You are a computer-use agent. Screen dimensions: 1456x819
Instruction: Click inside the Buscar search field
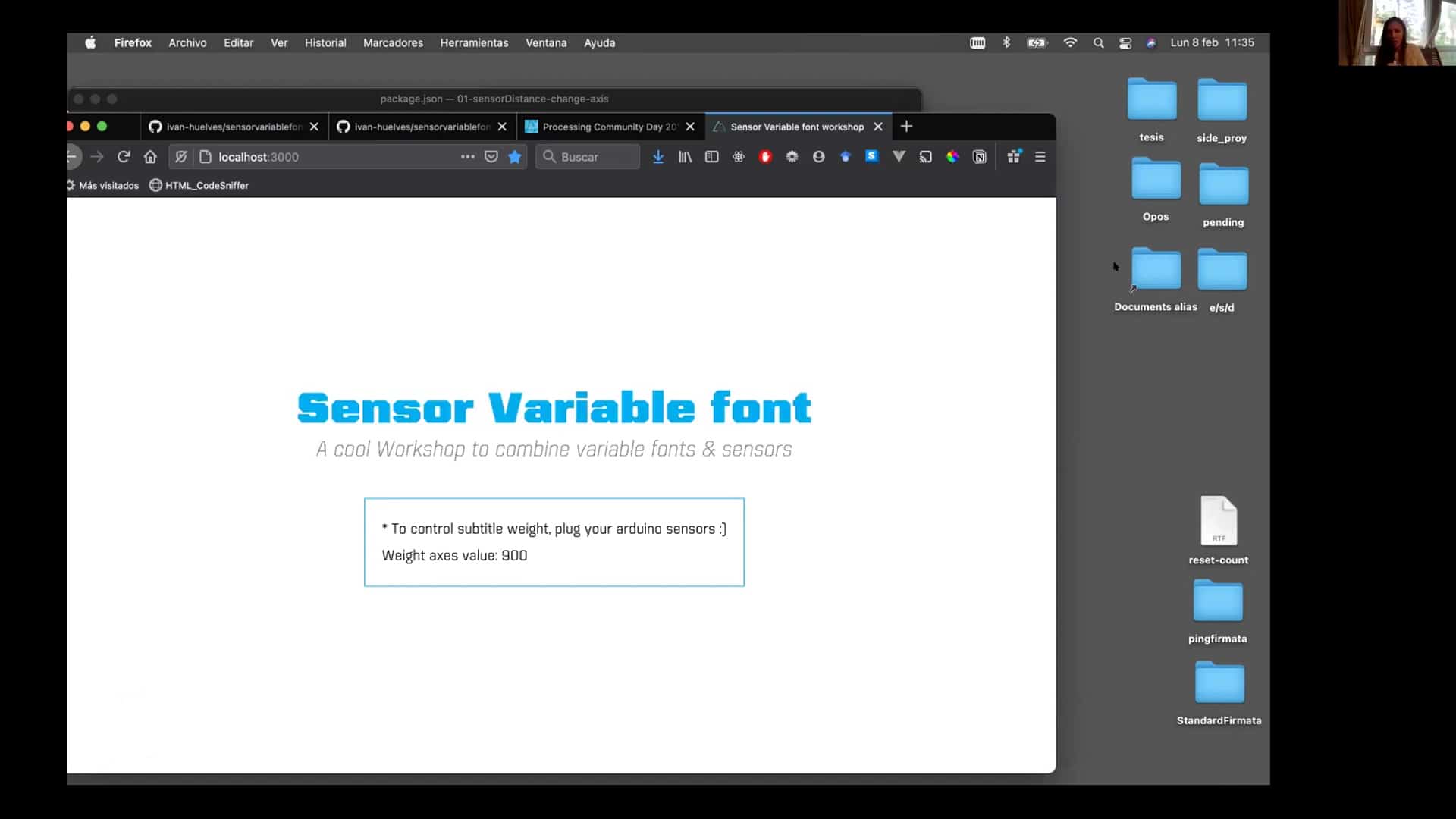(595, 156)
